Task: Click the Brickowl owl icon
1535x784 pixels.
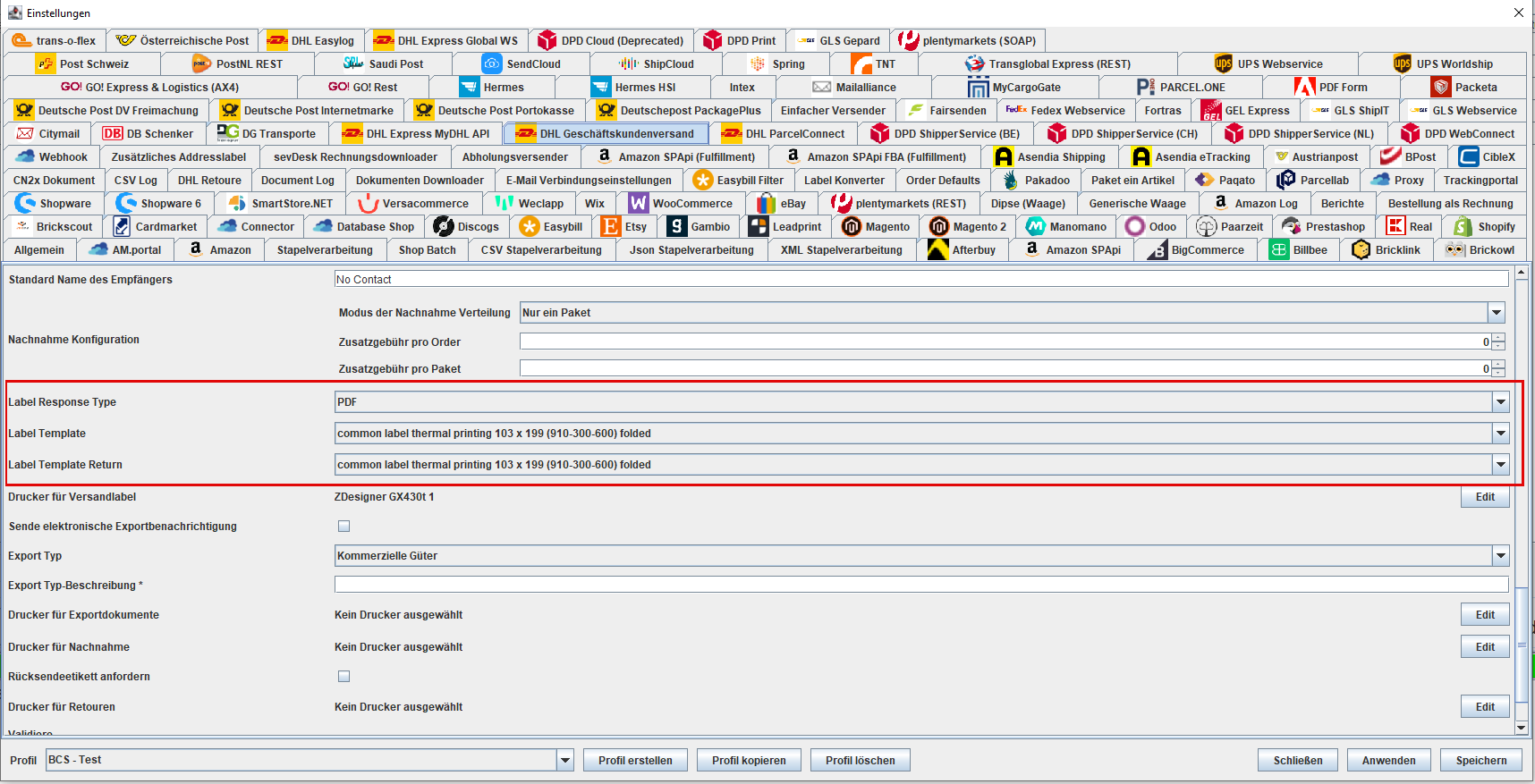Action: (1454, 249)
